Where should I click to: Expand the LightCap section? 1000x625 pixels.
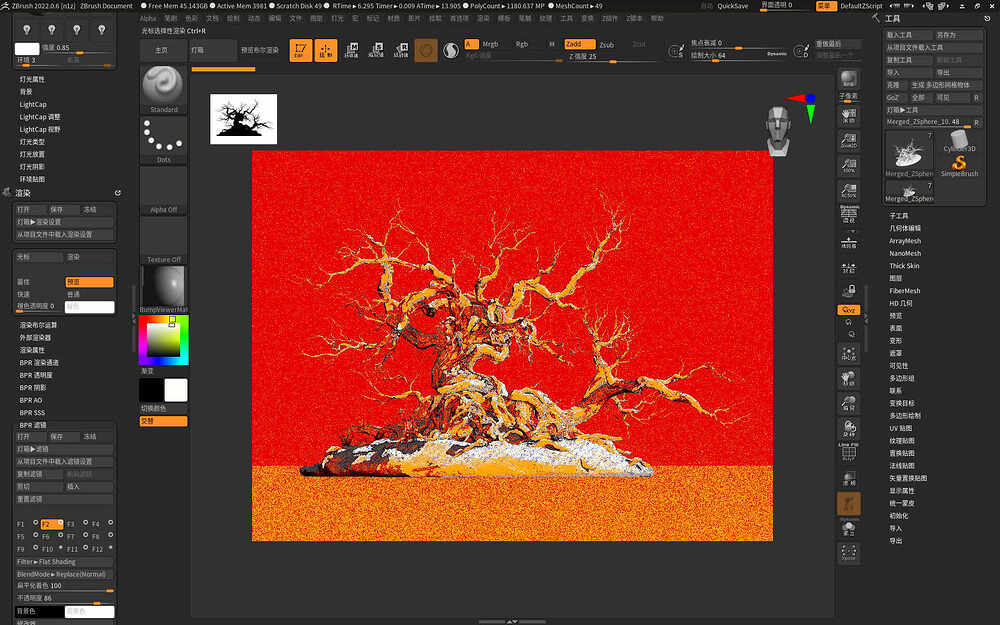click(x=33, y=105)
